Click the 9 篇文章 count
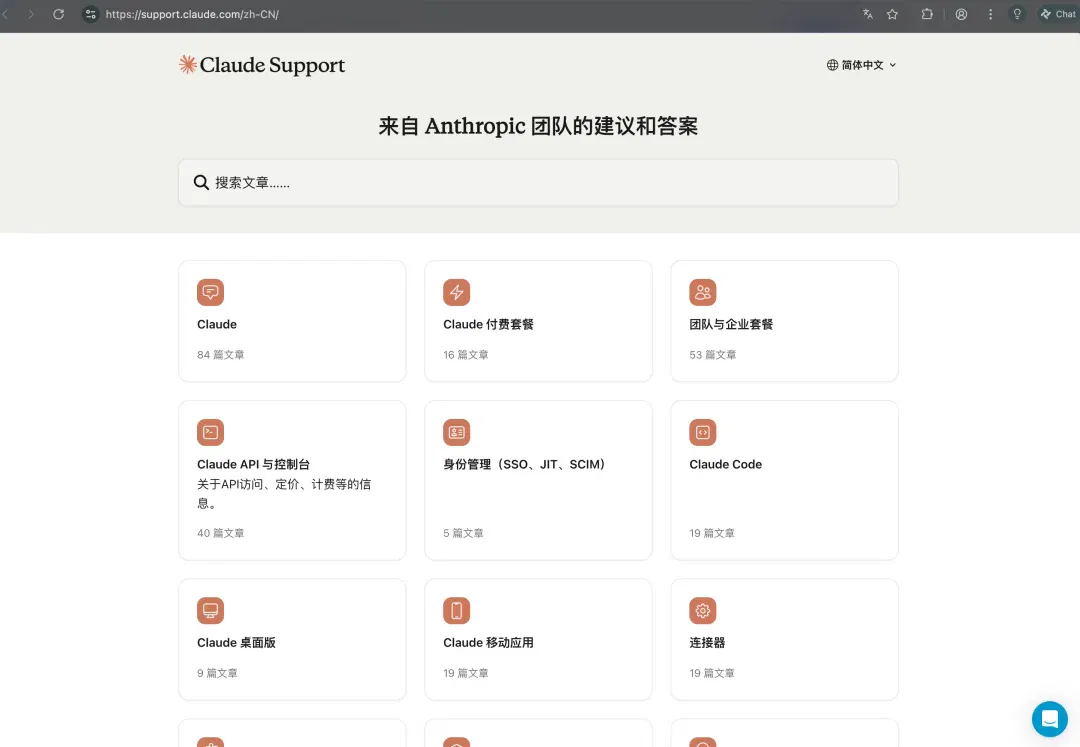The width and height of the screenshot is (1080, 747). click(217, 673)
